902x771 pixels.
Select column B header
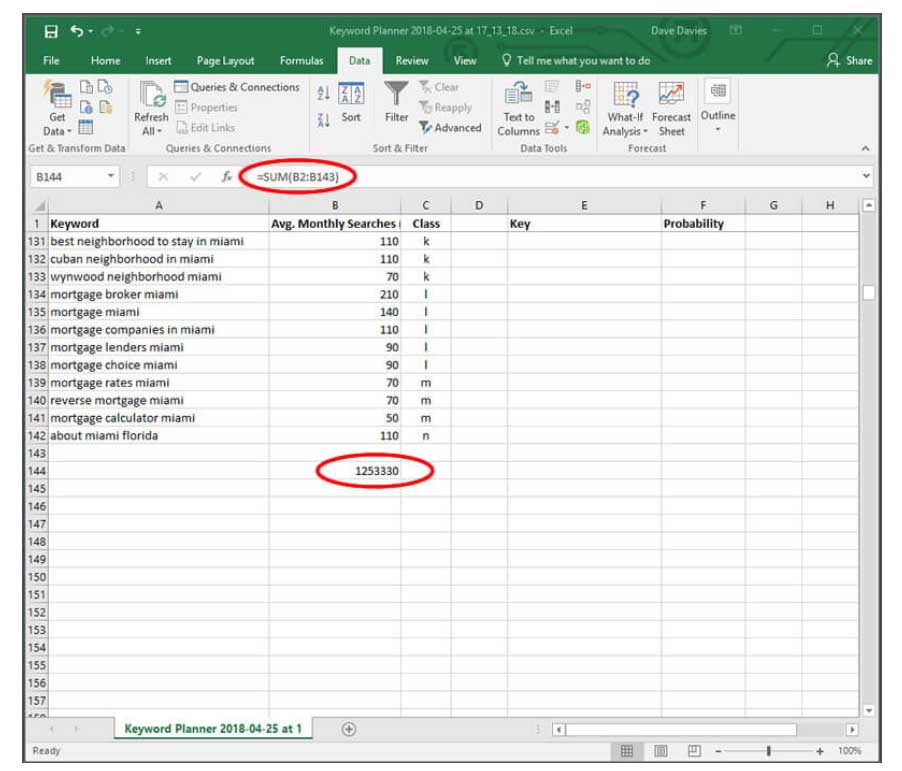coord(335,205)
